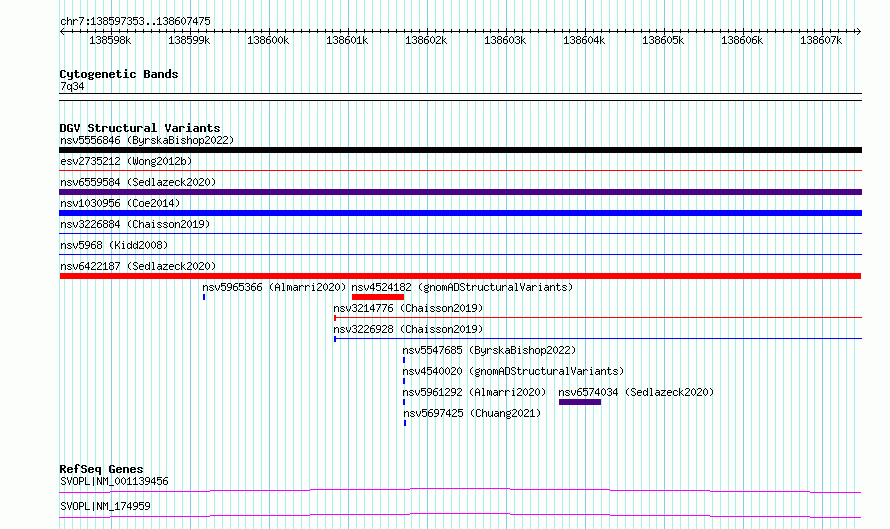Click the black nsv5556846 variant bar

[x=460, y=150]
